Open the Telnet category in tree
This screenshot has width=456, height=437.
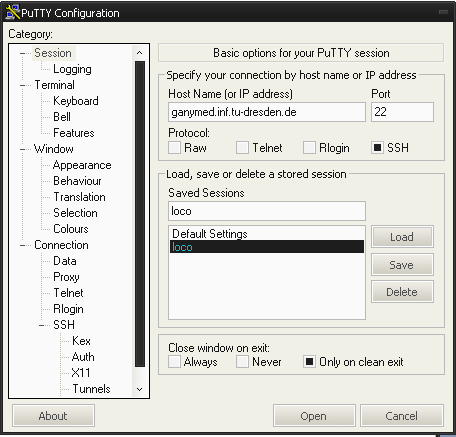68,293
